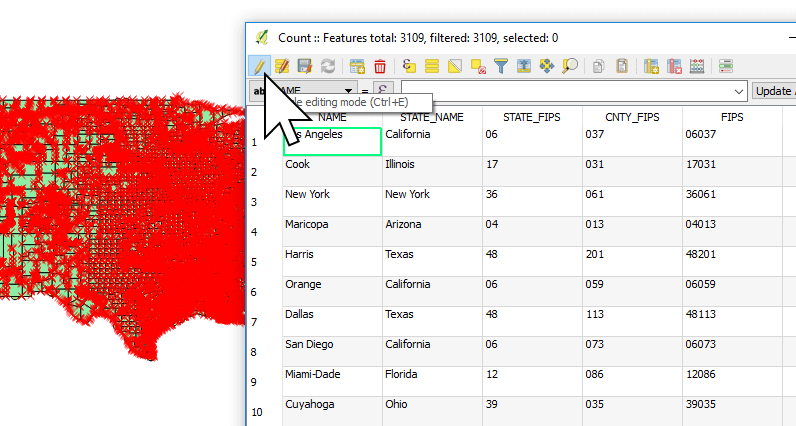Image resolution: width=796 pixels, height=426 pixels.
Task: Click the 'Cook' name cell
Action: [332, 172]
